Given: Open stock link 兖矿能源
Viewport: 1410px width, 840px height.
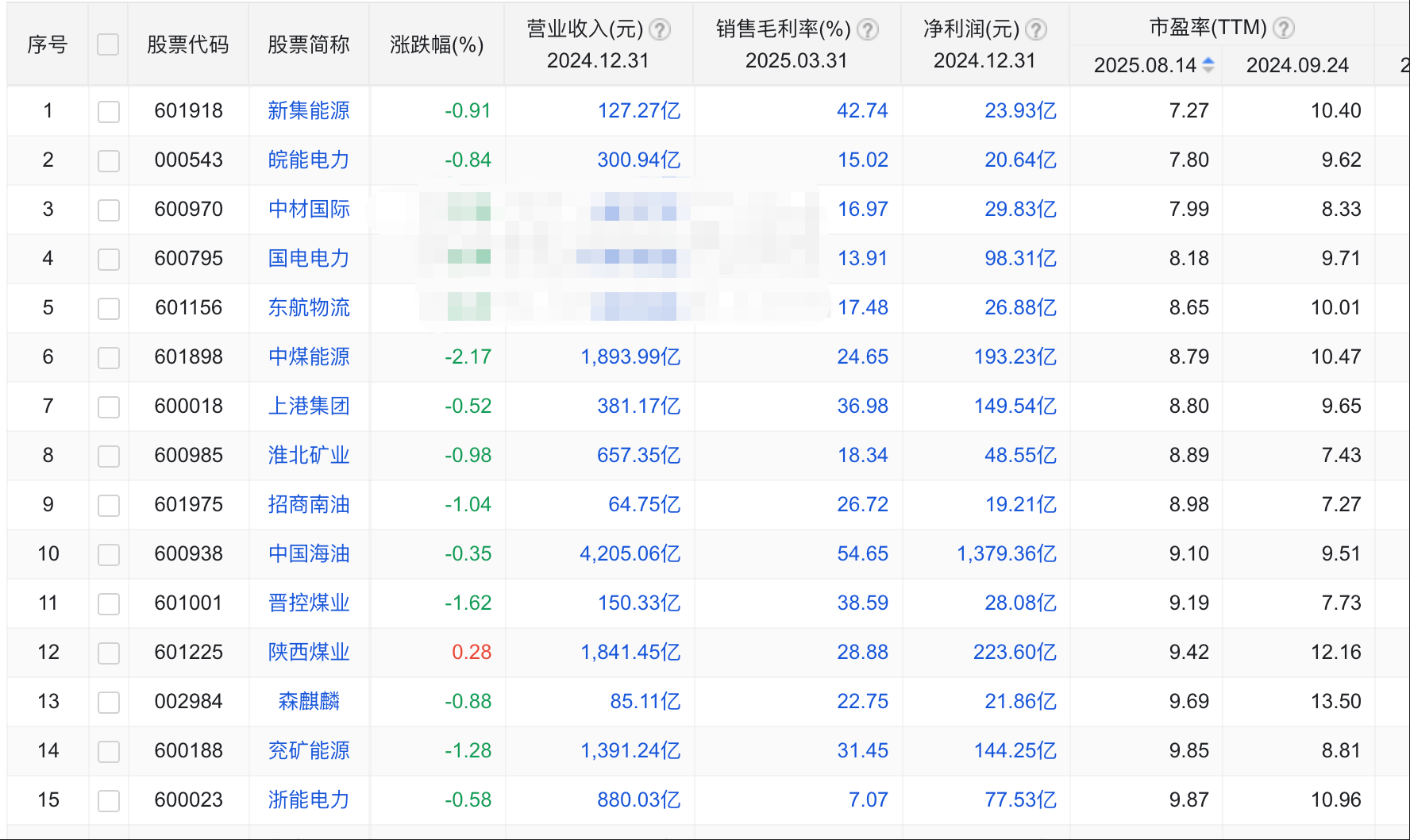Looking at the screenshot, I should (309, 750).
